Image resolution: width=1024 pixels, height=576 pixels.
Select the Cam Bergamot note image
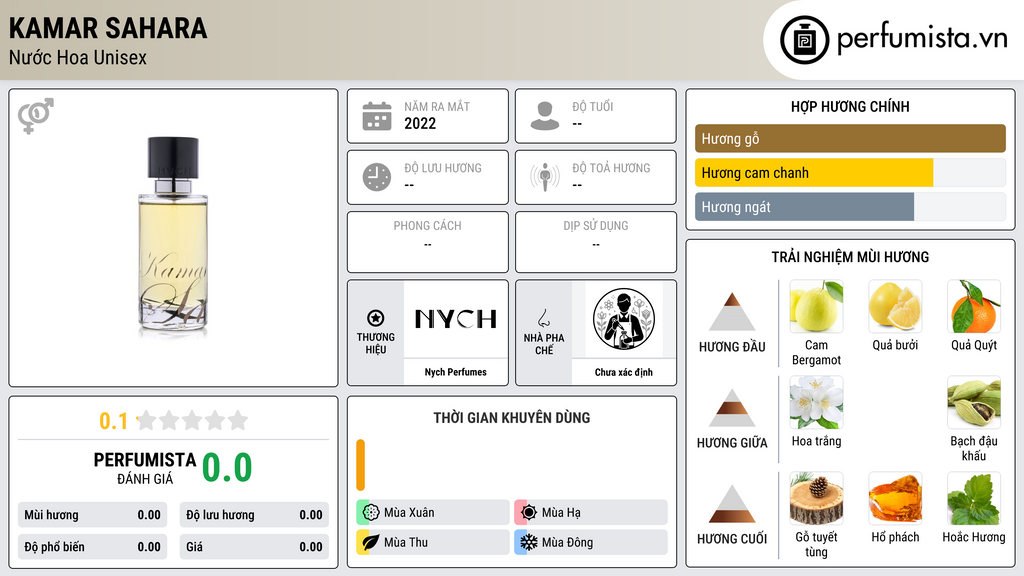(x=816, y=306)
